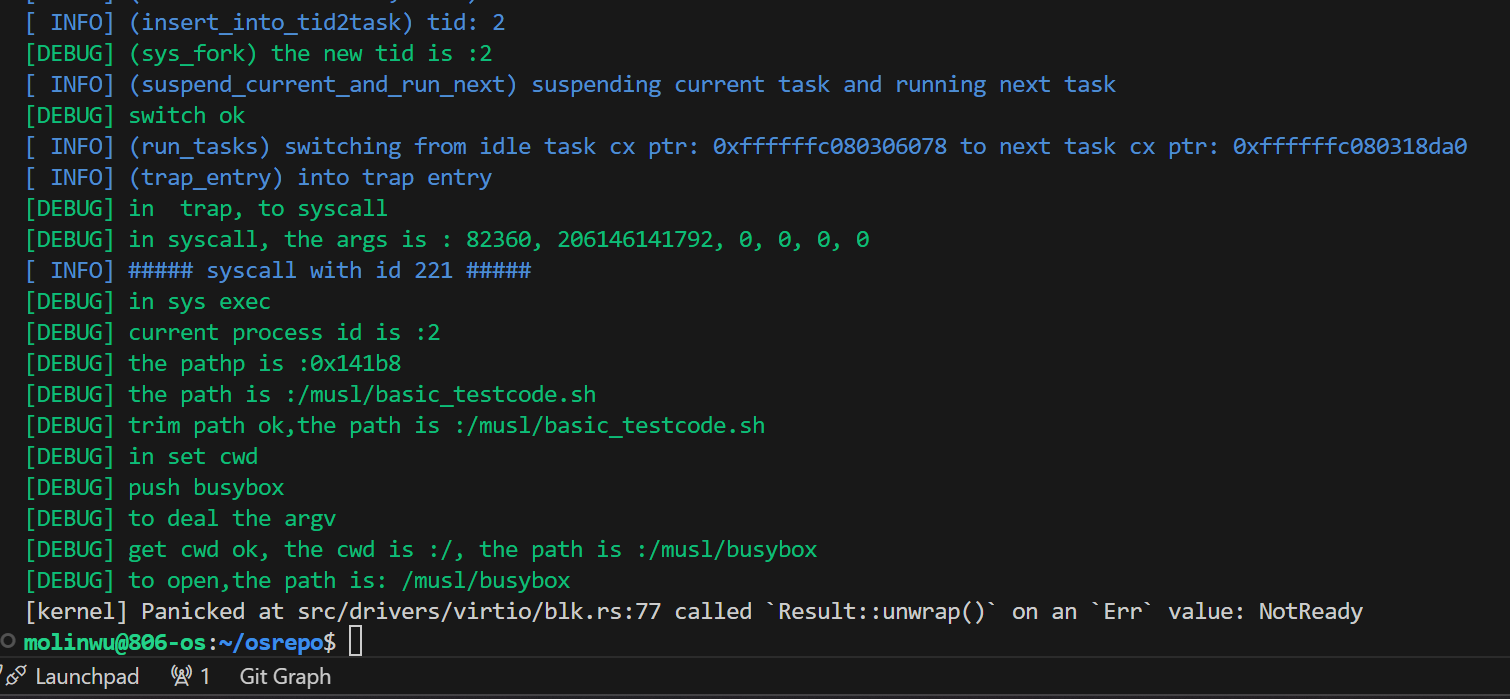This screenshot has height=699, width=1510.
Task: Click basic_testcode.sh path in "trim path ok" line
Action: pos(609,425)
